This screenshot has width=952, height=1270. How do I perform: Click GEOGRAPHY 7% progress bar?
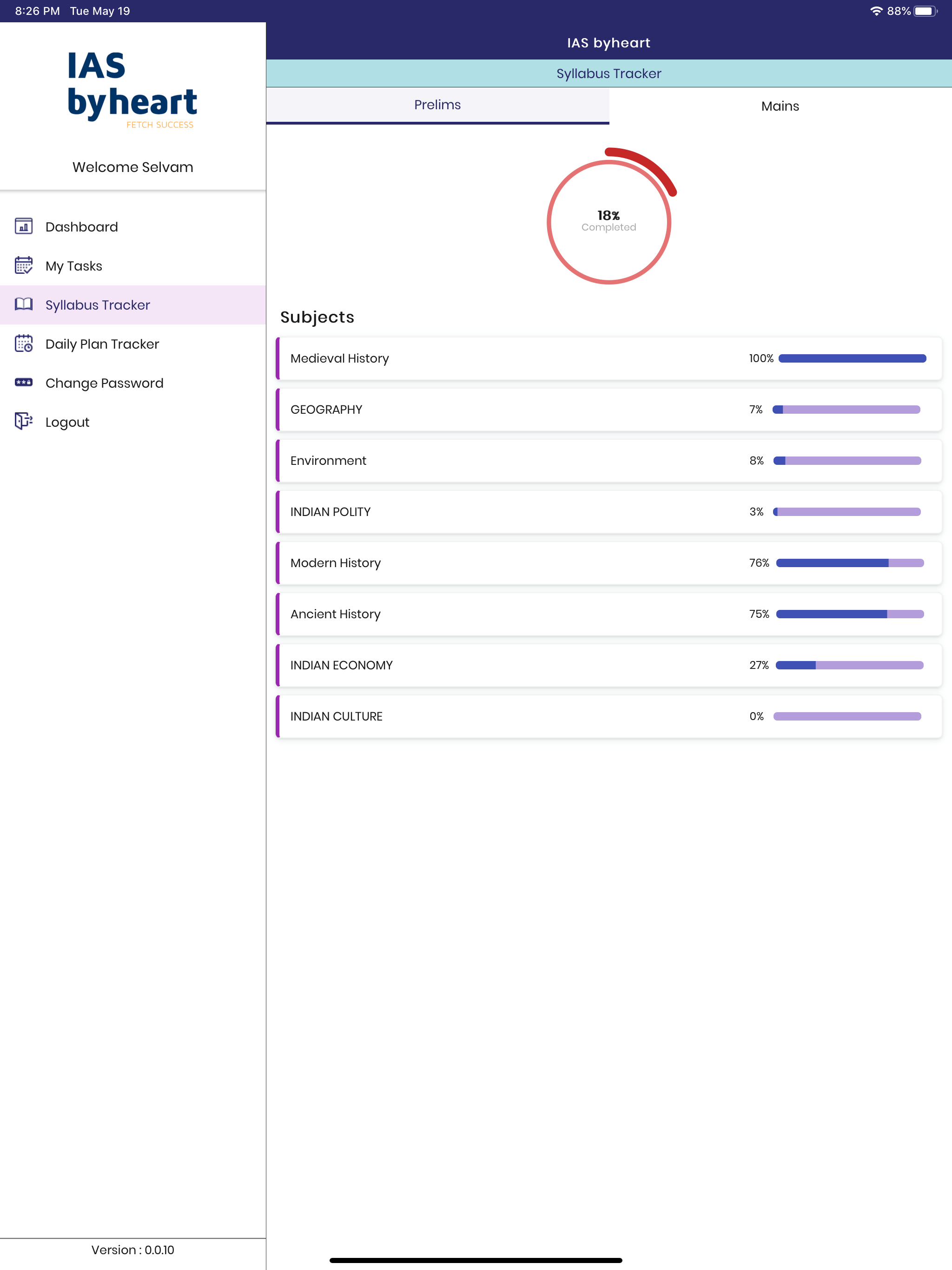tap(846, 410)
